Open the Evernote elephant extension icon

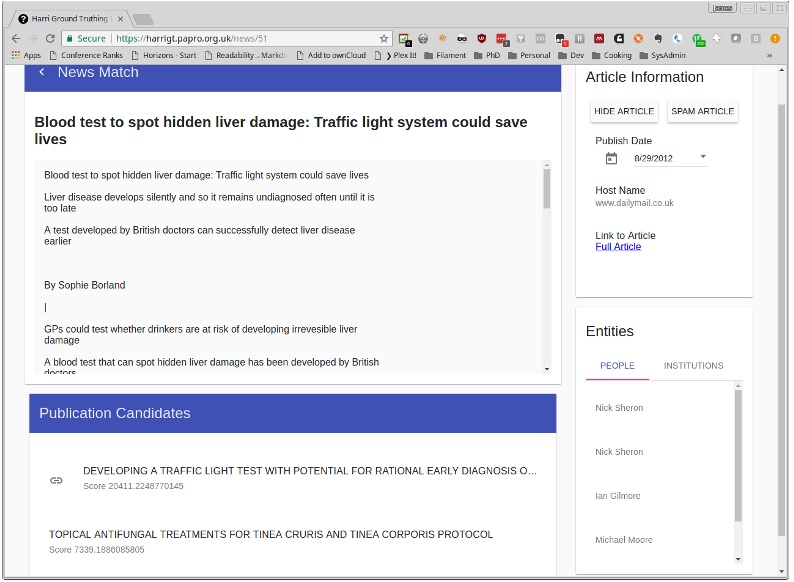[658, 38]
